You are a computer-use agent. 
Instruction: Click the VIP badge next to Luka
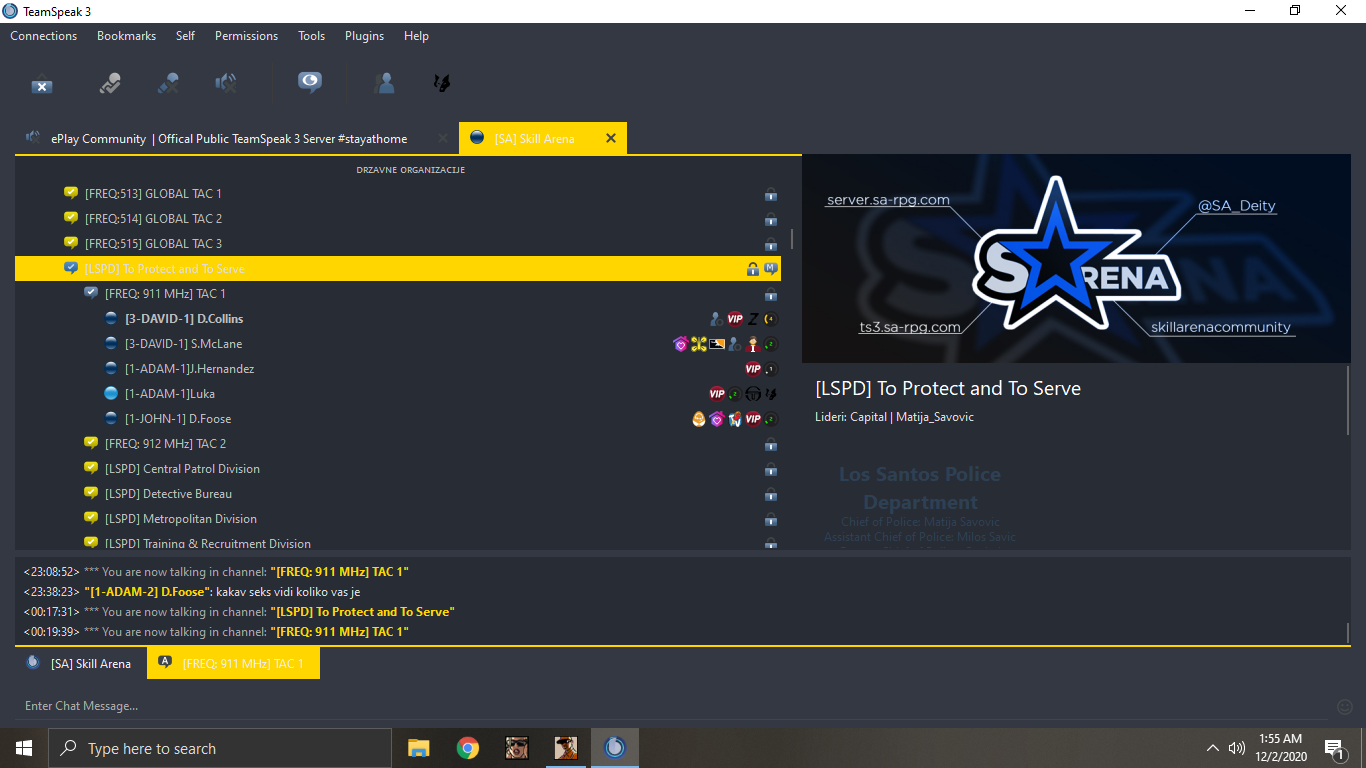717,394
